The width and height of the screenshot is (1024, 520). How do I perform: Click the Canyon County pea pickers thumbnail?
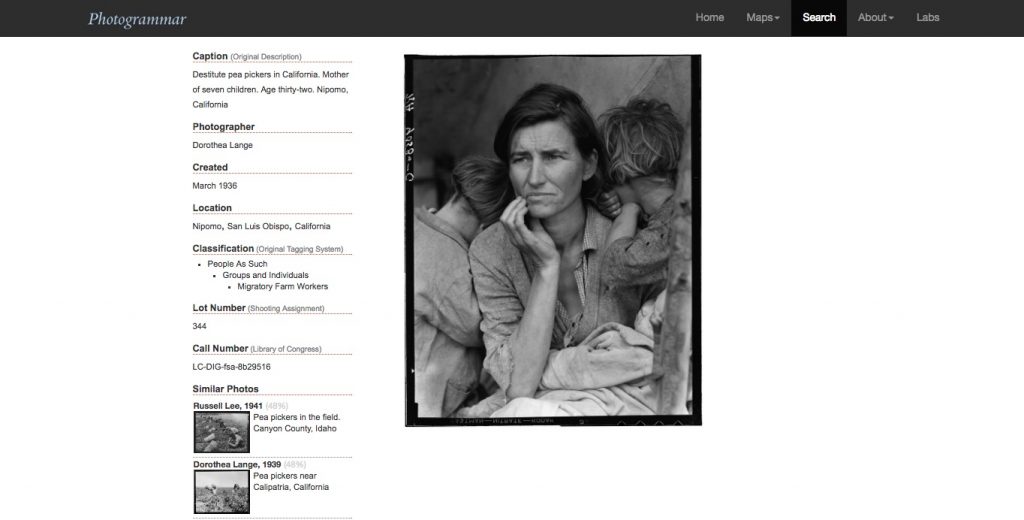click(x=221, y=432)
